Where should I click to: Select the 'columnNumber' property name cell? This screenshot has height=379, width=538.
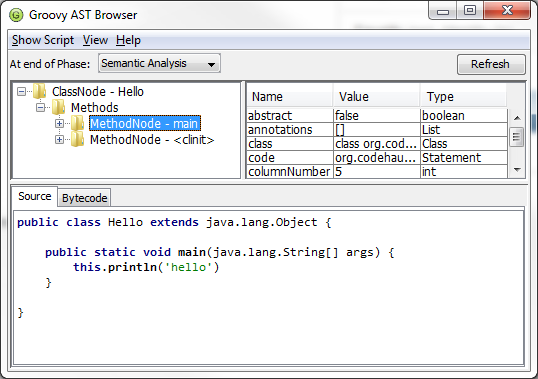pos(290,171)
